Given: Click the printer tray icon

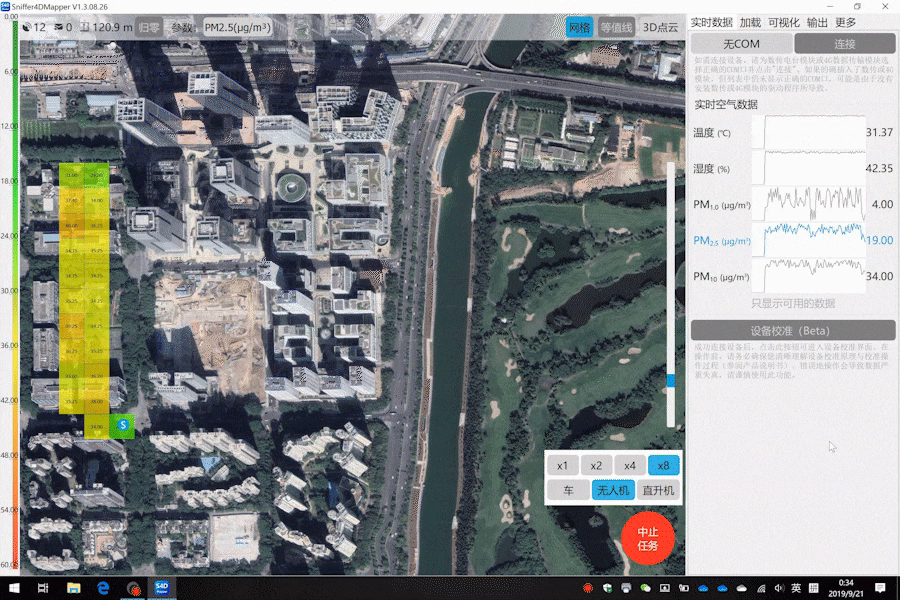Looking at the screenshot, I should coord(626,588).
